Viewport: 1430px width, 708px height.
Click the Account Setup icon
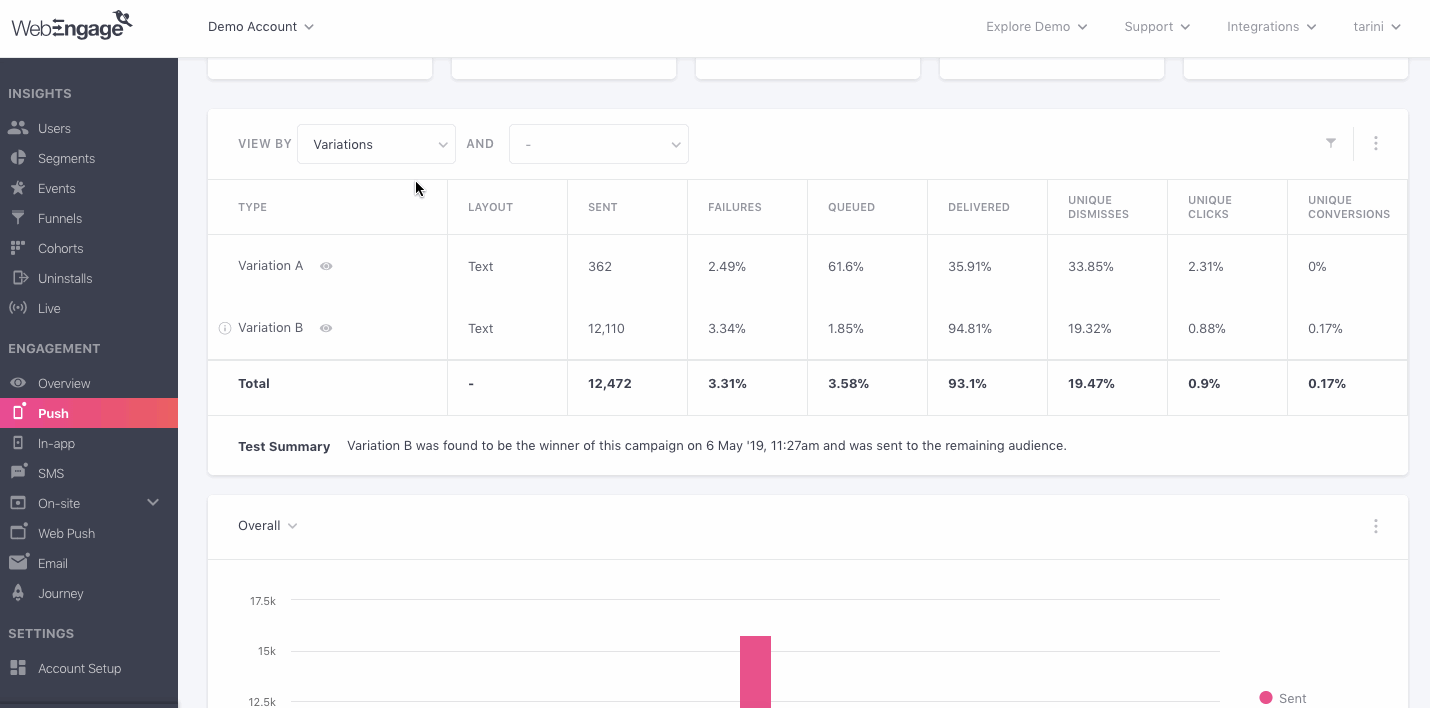click(x=18, y=668)
